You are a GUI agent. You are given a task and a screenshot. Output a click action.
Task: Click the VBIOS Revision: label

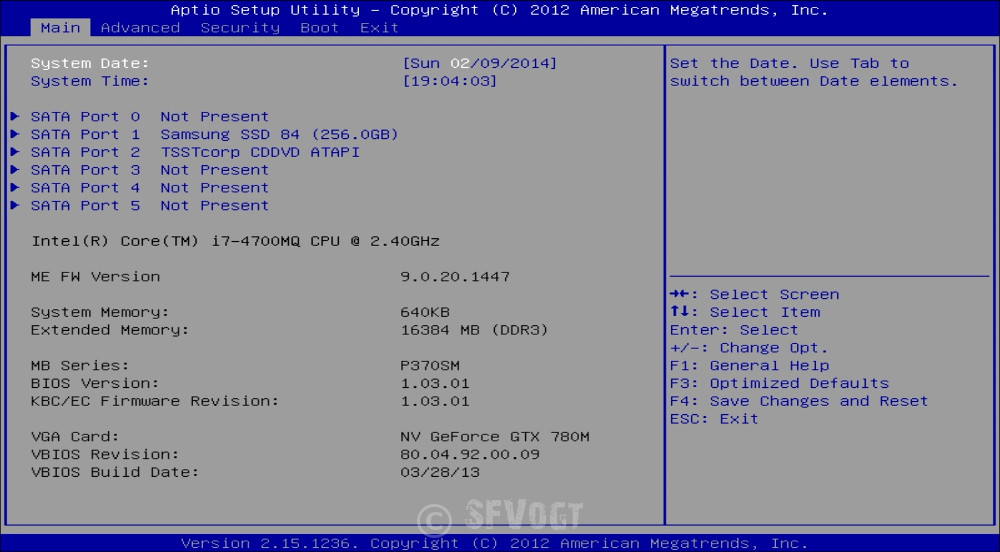click(105, 454)
